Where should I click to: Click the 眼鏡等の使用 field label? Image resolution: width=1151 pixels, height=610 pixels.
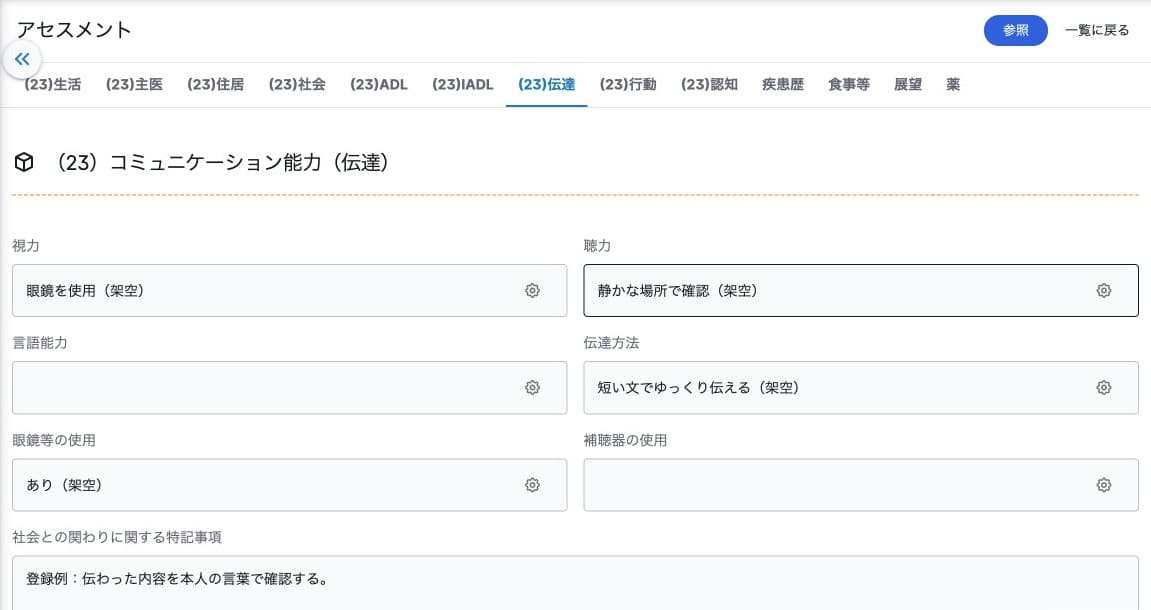point(54,440)
